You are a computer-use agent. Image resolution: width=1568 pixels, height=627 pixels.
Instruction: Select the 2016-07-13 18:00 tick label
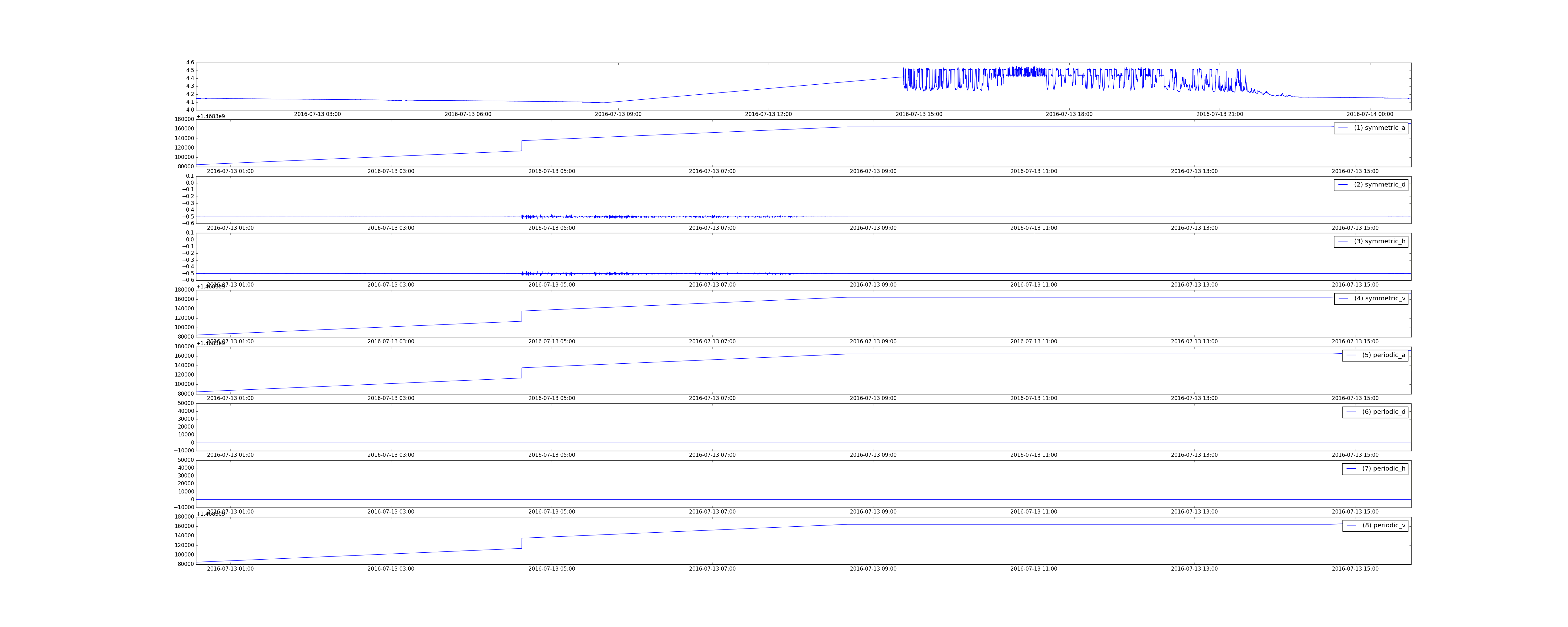1069,114
